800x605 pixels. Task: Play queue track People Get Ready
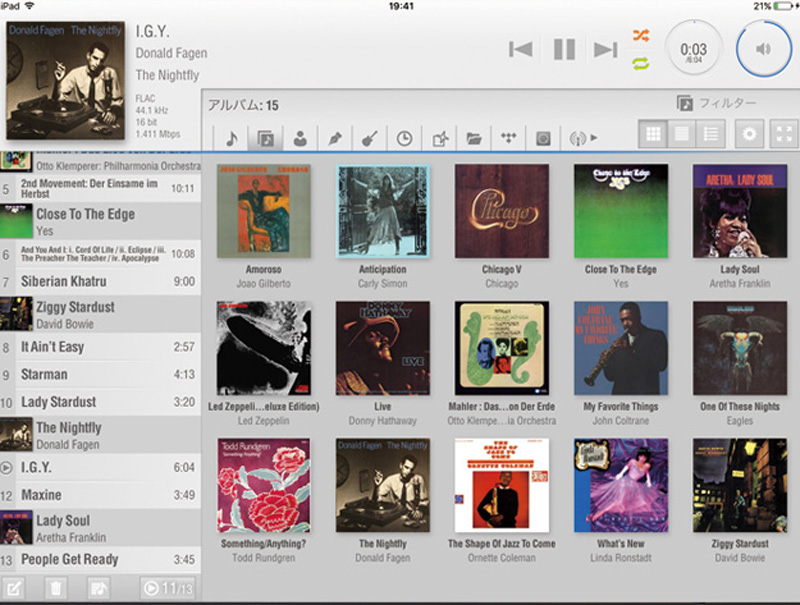point(101,560)
